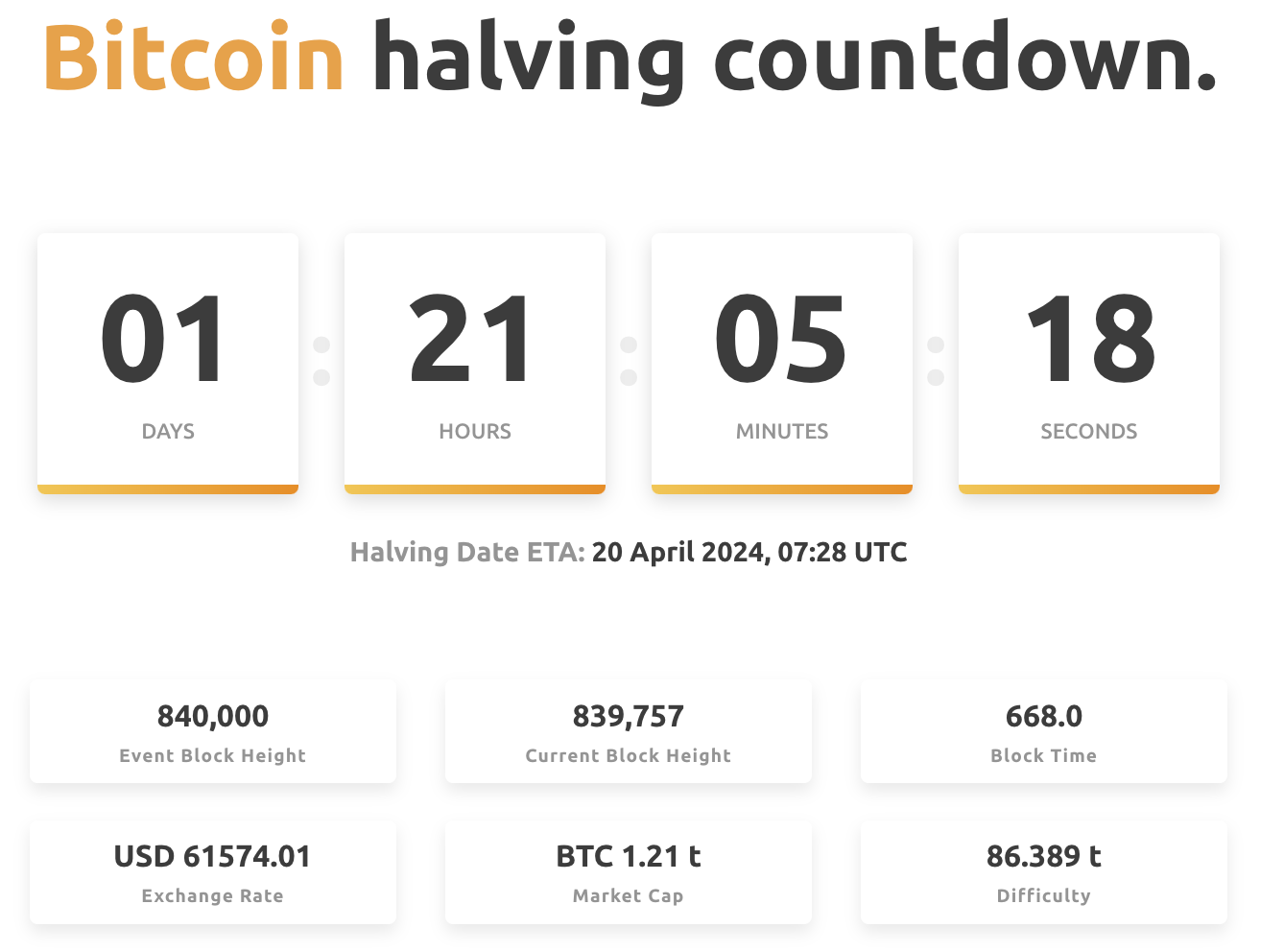Open the Exchange Rate USD 61574.01 card
The image size is (1284, 952).
pos(213,872)
